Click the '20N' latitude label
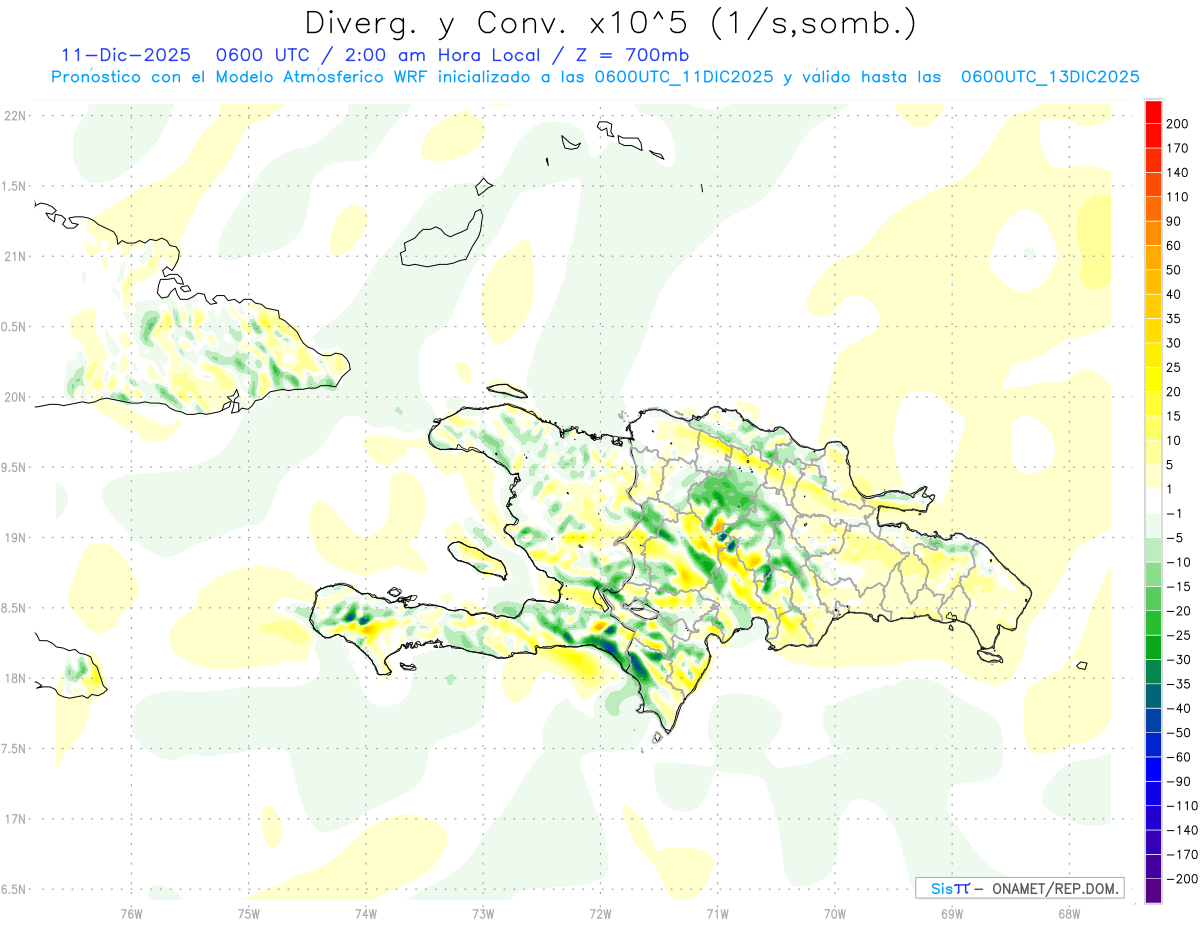1200x927 pixels. click(15, 397)
